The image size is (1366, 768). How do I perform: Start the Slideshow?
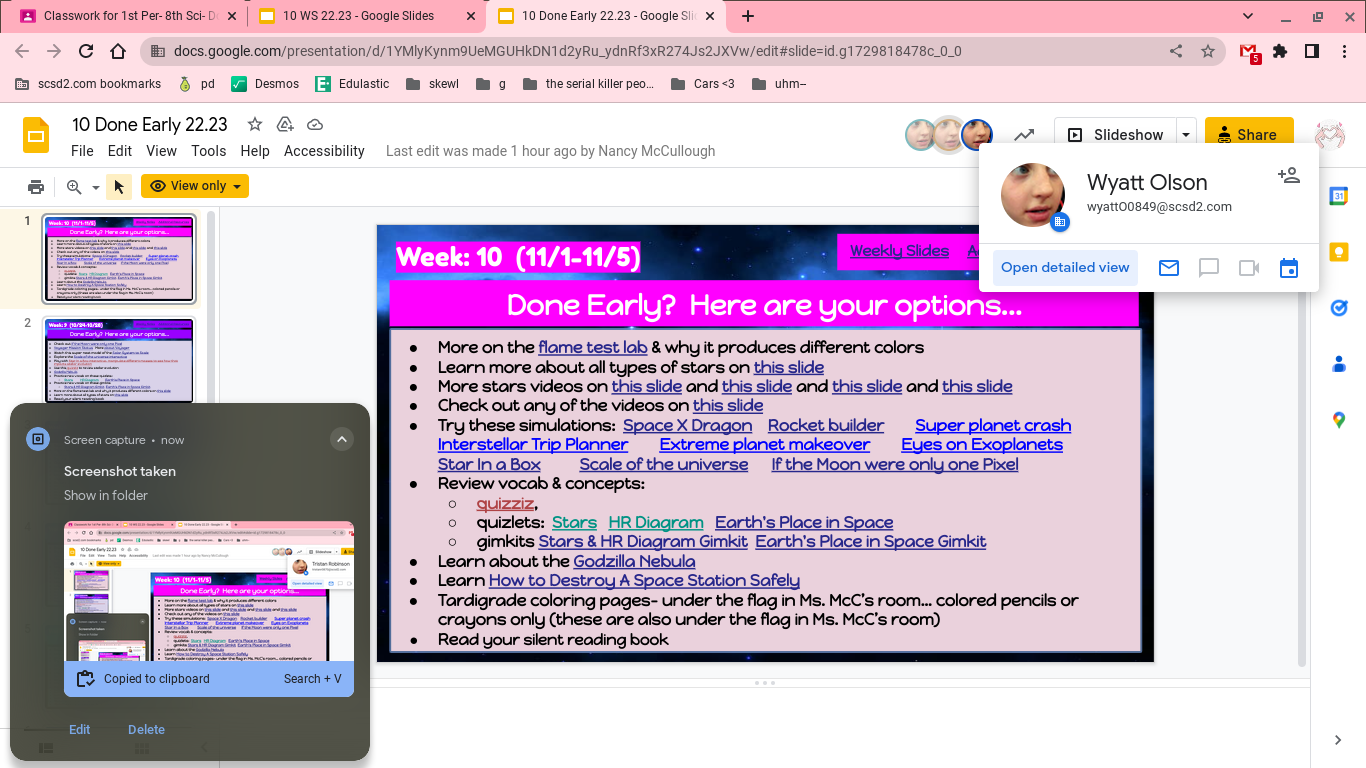[1115, 135]
